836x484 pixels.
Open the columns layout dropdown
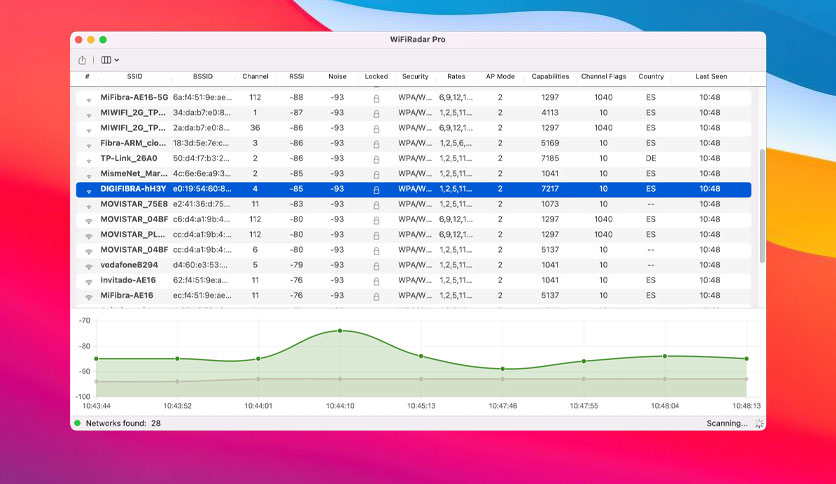(110, 60)
